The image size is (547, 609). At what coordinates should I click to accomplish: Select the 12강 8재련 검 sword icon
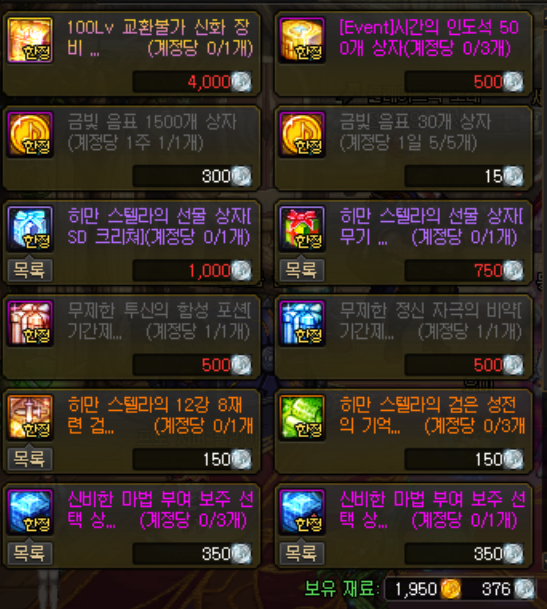(30, 418)
